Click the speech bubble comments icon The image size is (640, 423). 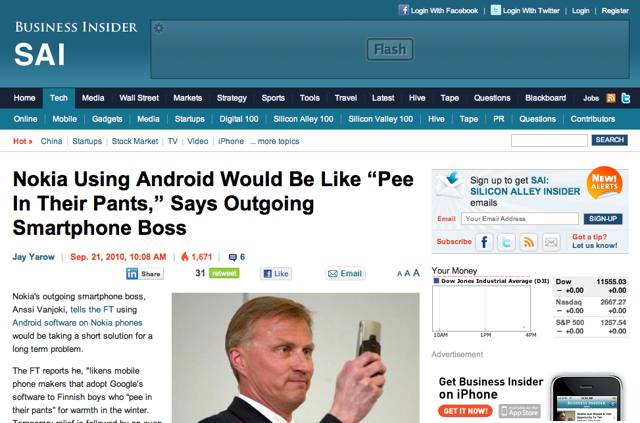(x=233, y=257)
